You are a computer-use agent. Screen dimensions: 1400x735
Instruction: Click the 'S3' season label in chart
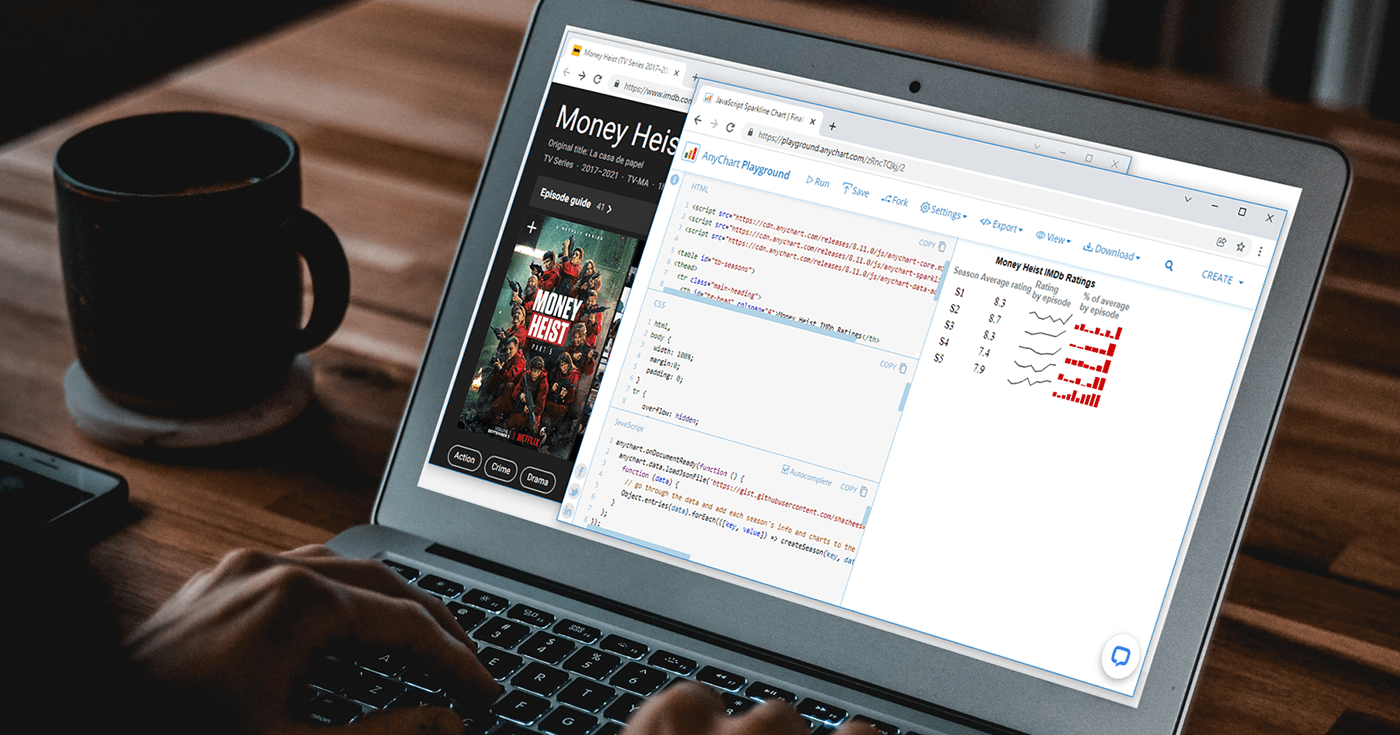[x=949, y=325]
